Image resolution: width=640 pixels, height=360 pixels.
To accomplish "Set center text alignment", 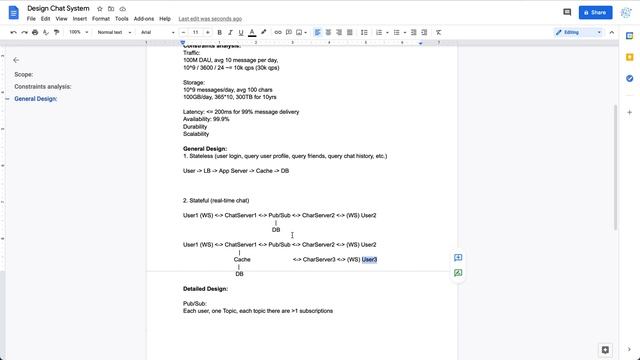I will pyautogui.click(x=328, y=32).
